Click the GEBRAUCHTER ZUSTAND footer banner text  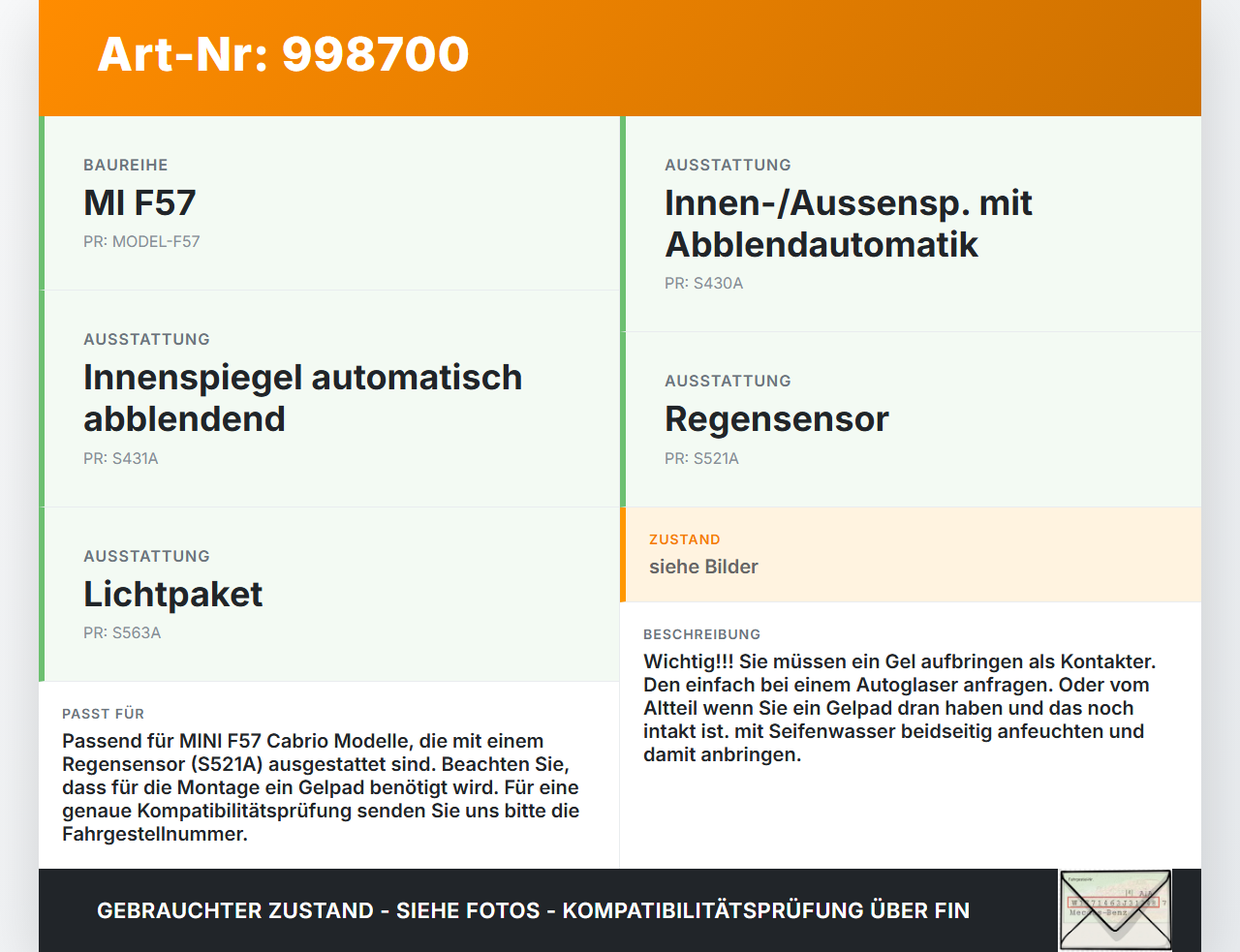pos(533,910)
